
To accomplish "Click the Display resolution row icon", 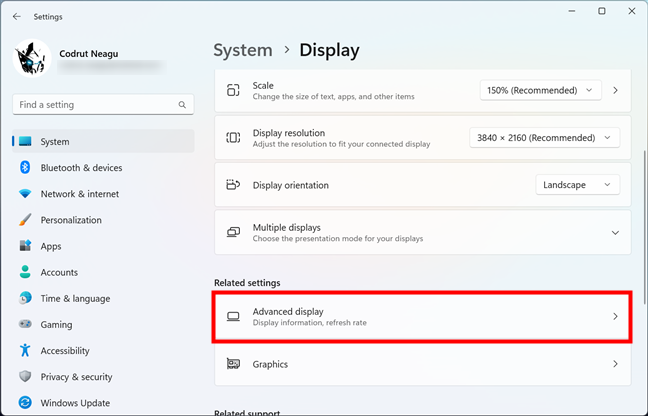I will [x=233, y=138].
